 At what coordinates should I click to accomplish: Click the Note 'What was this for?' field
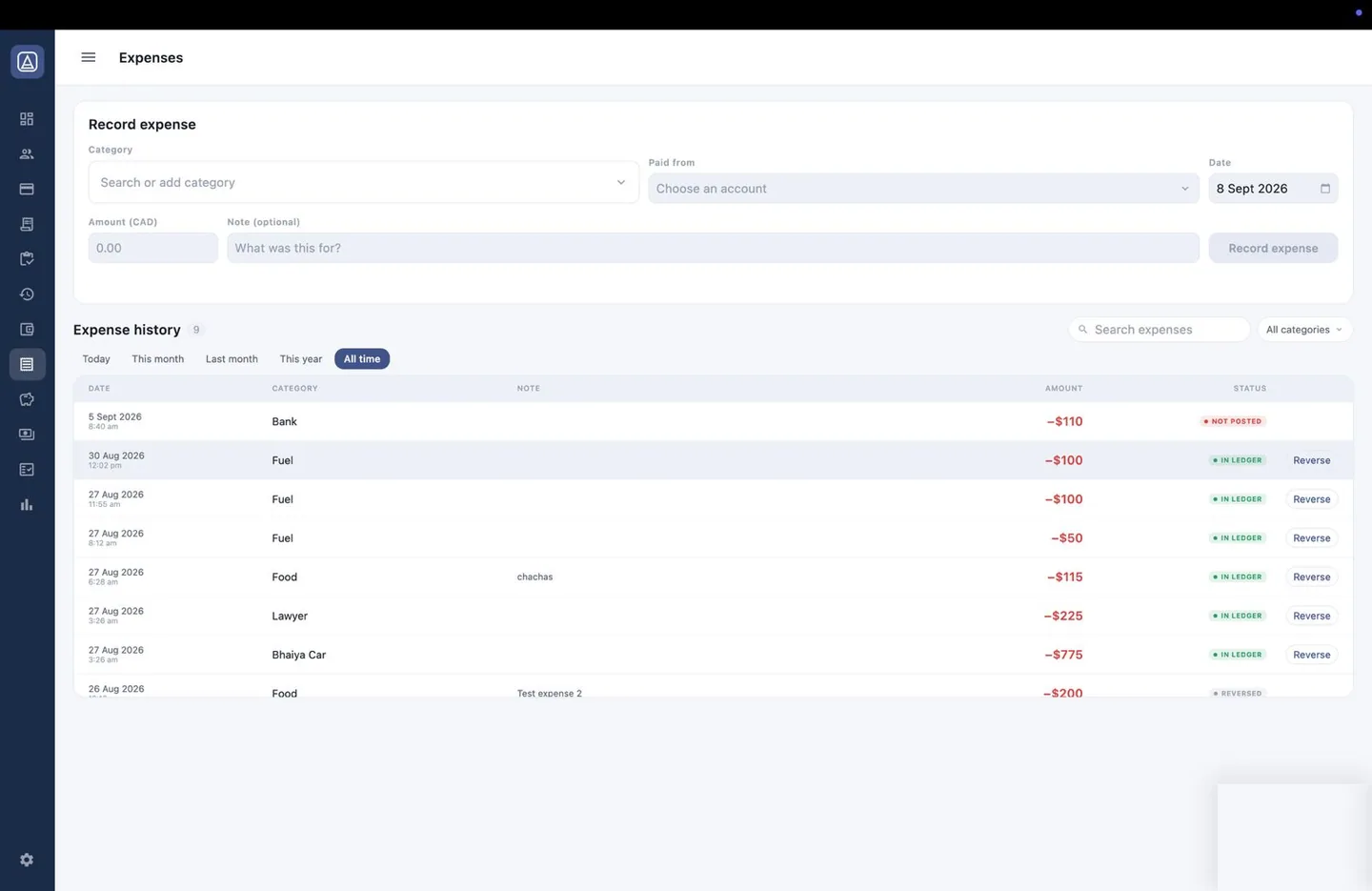click(x=713, y=248)
